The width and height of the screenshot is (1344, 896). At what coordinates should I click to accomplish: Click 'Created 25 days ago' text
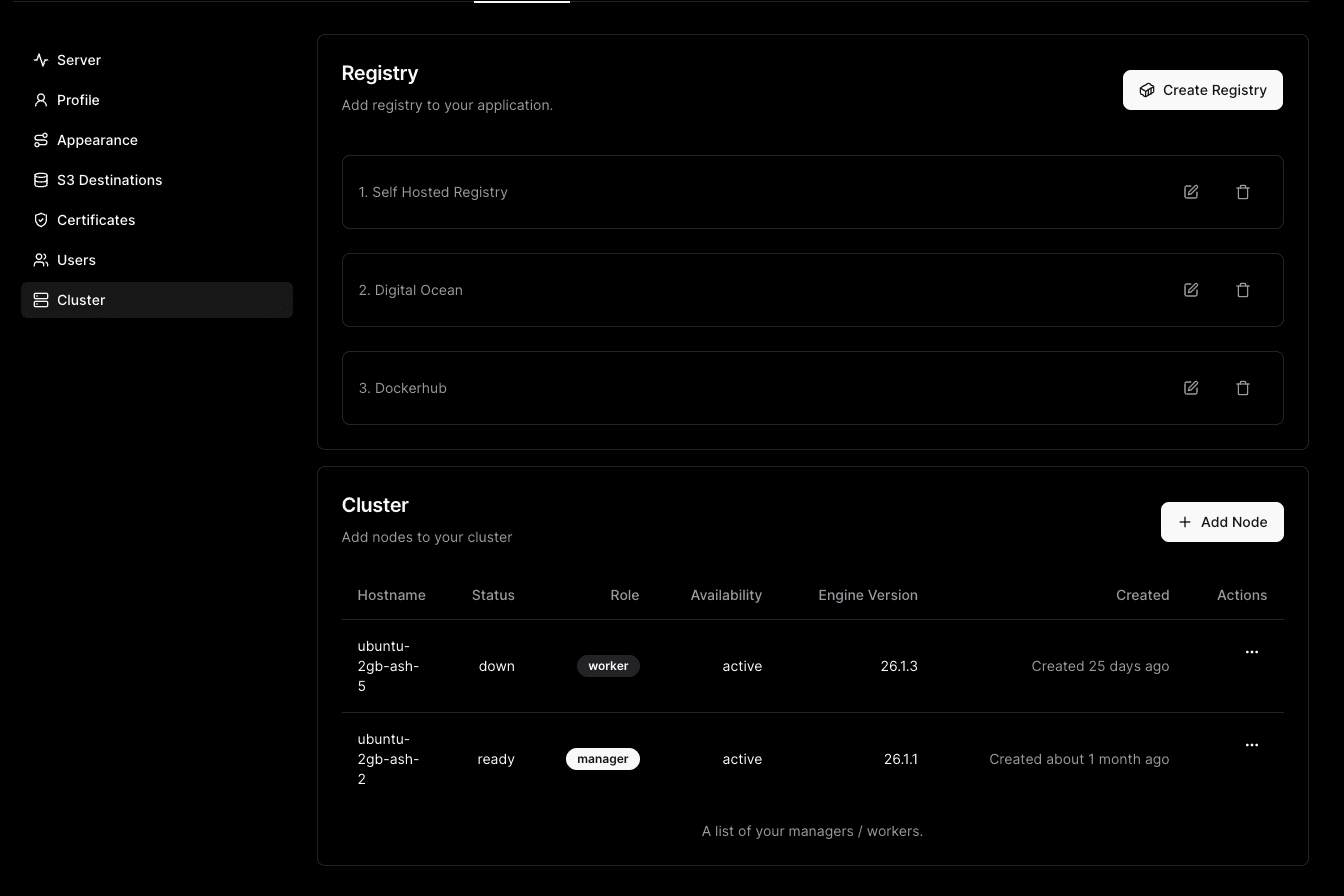click(x=1100, y=666)
